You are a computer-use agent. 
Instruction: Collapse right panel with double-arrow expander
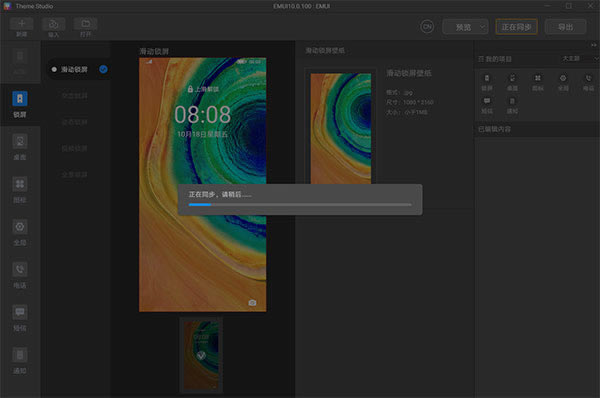click(x=594, y=45)
